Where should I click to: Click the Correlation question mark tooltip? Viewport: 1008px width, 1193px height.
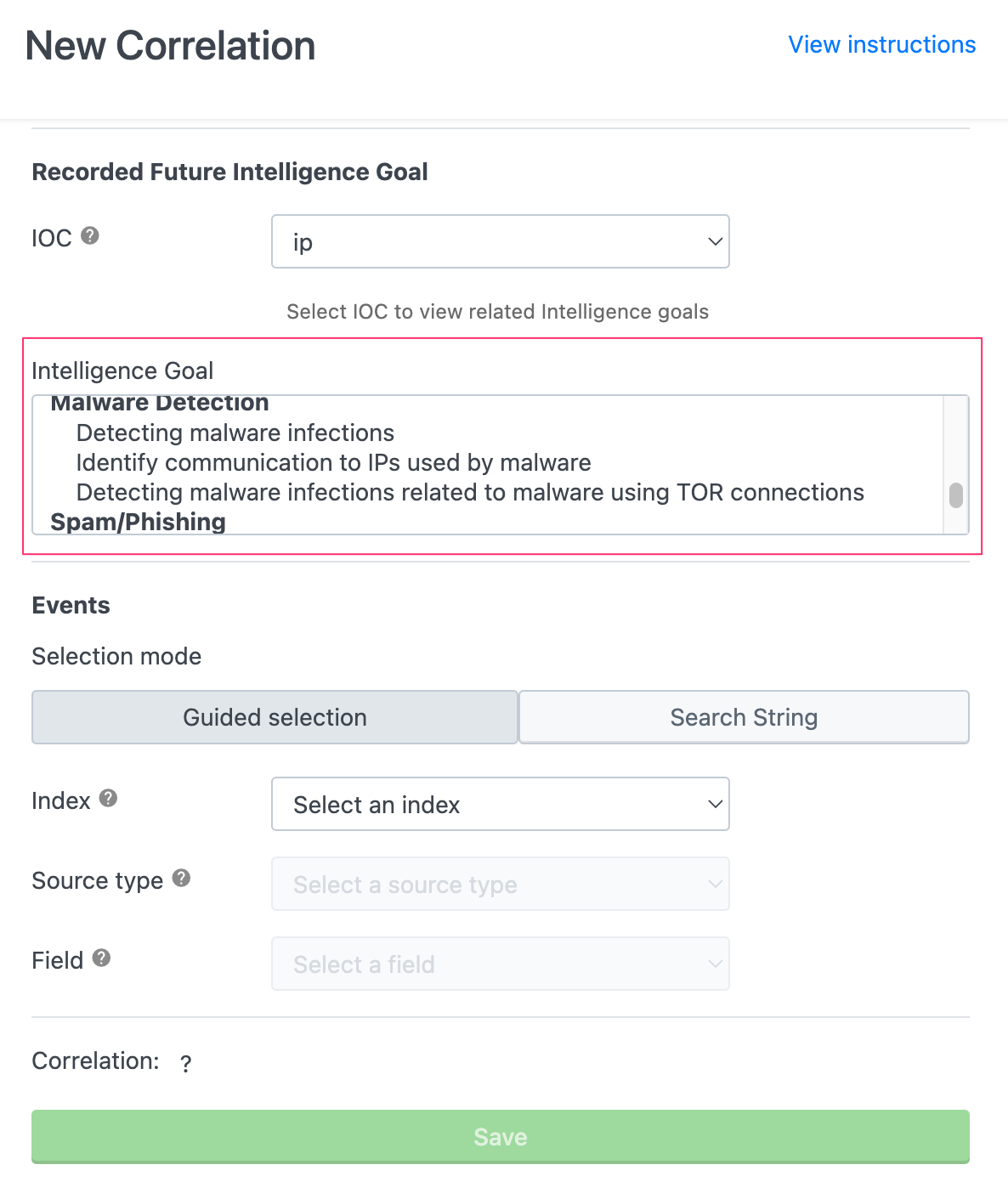click(x=186, y=1063)
